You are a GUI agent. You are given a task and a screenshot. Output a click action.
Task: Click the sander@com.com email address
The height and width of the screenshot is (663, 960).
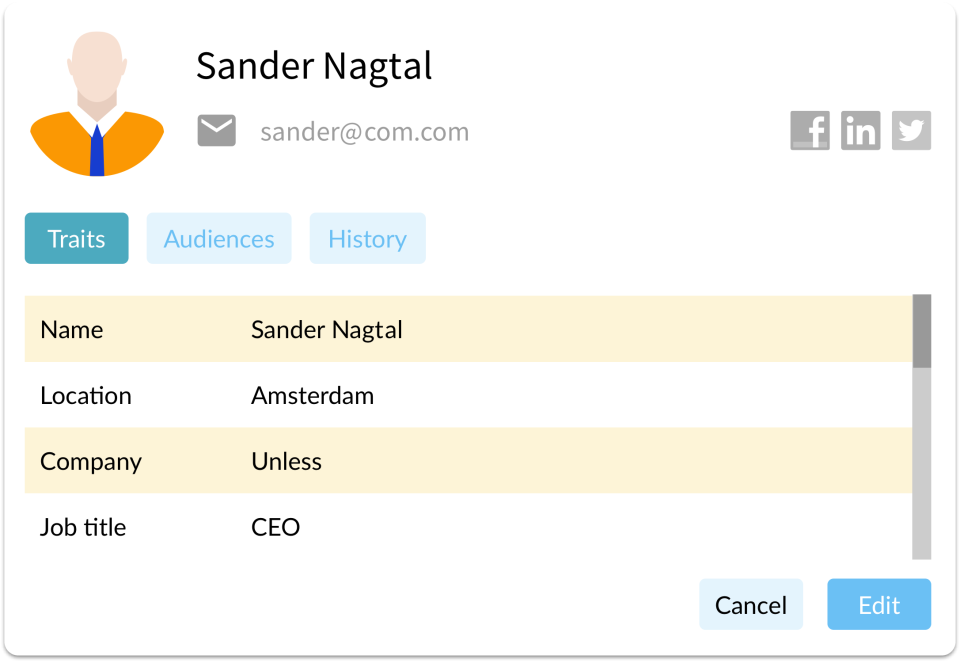coord(364,132)
